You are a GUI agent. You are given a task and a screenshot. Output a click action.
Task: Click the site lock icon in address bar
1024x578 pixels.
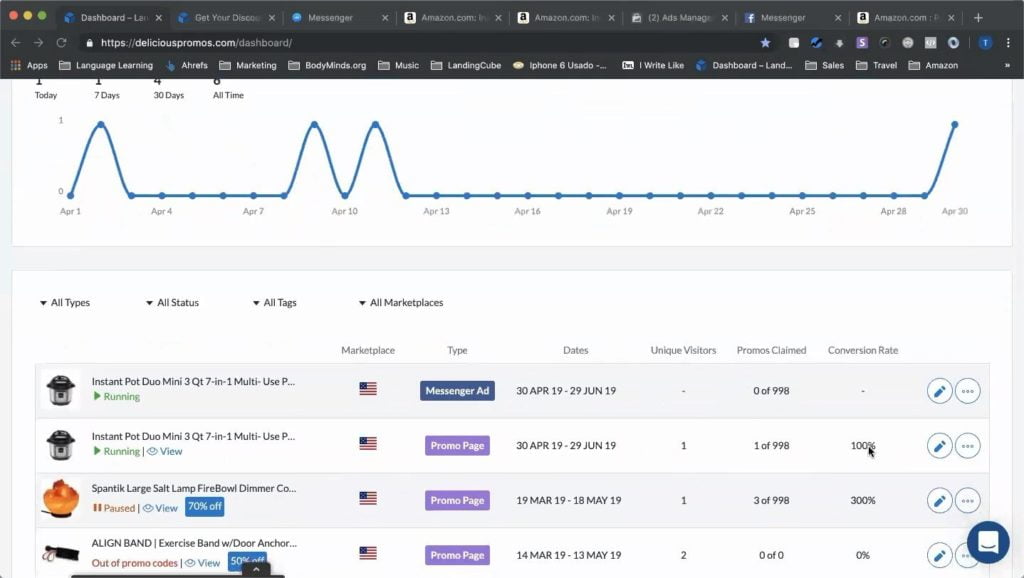(89, 42)
